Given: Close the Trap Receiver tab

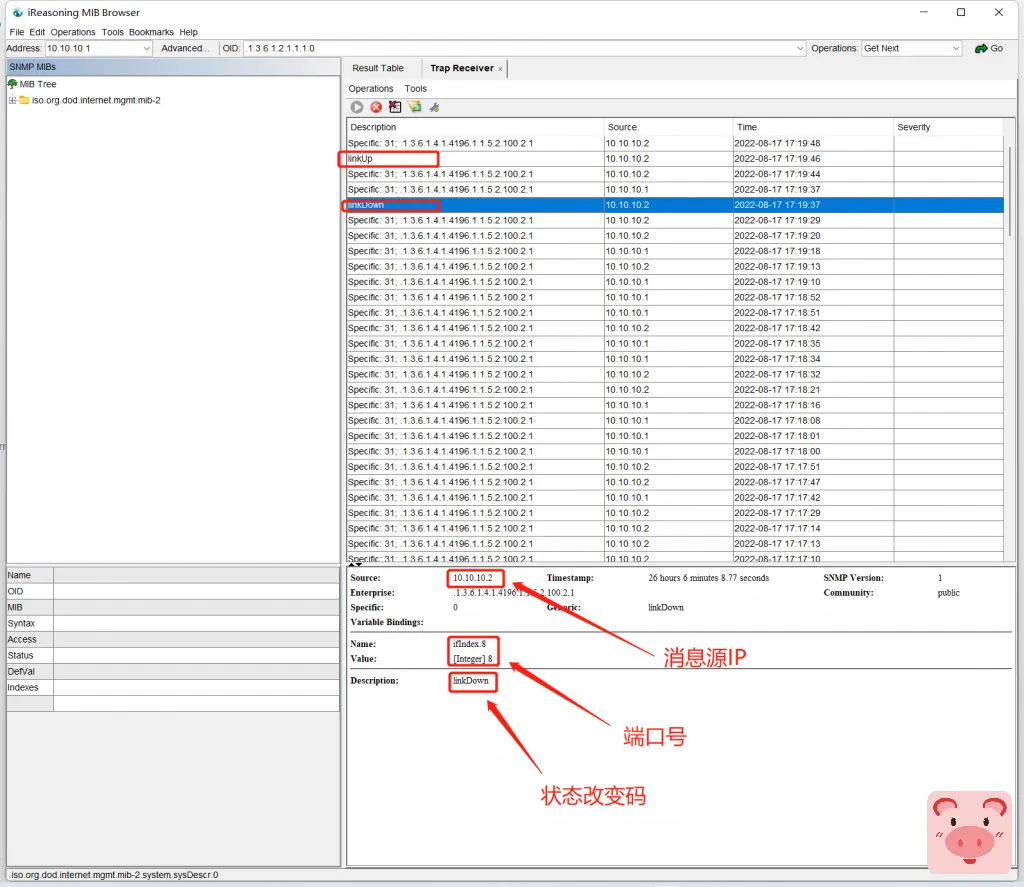Looking at the screenshot, I should pyautogui.click(x=500, y=69).
